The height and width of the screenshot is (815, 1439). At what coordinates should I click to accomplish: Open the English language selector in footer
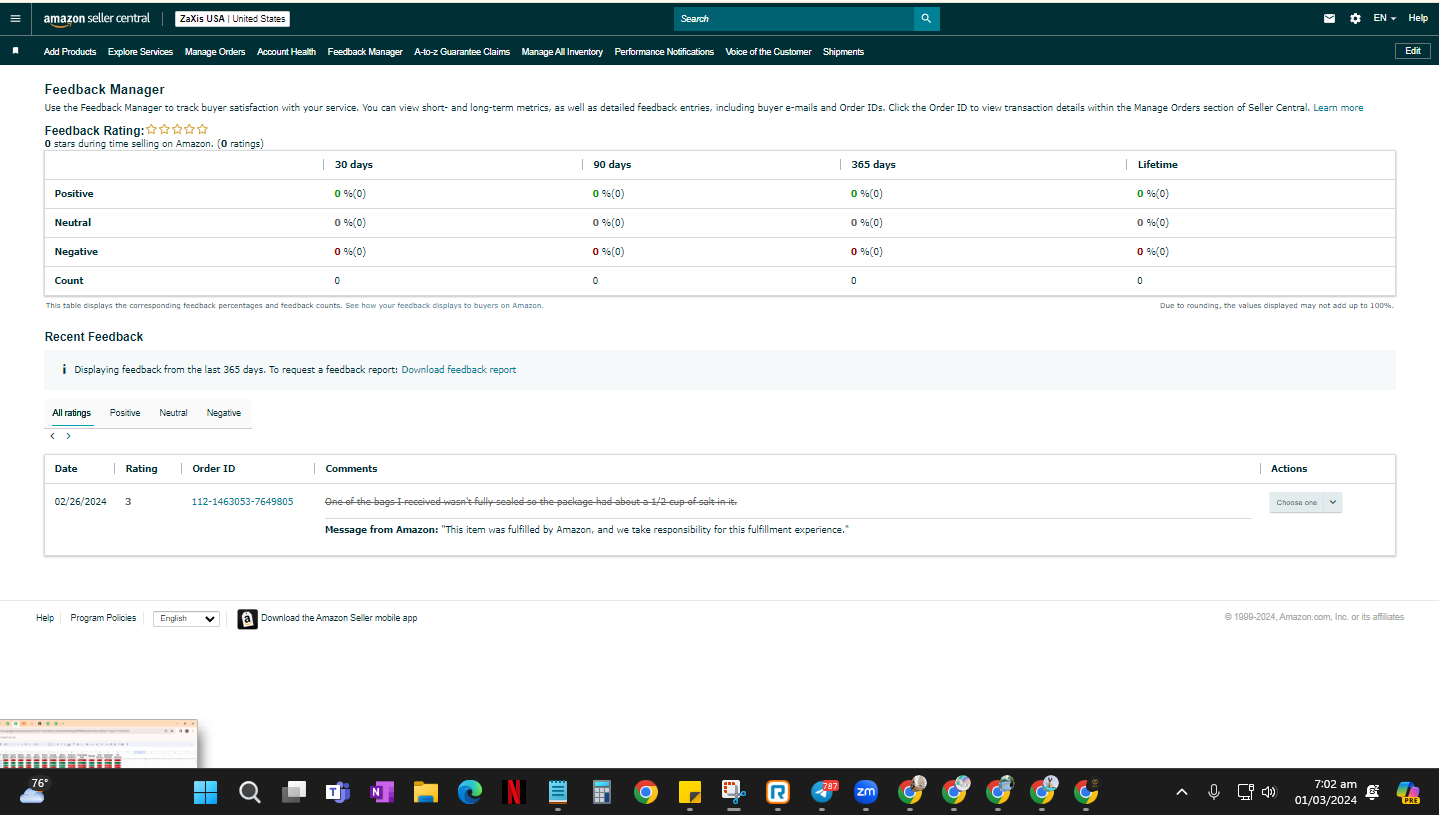(x=186, y=619)
